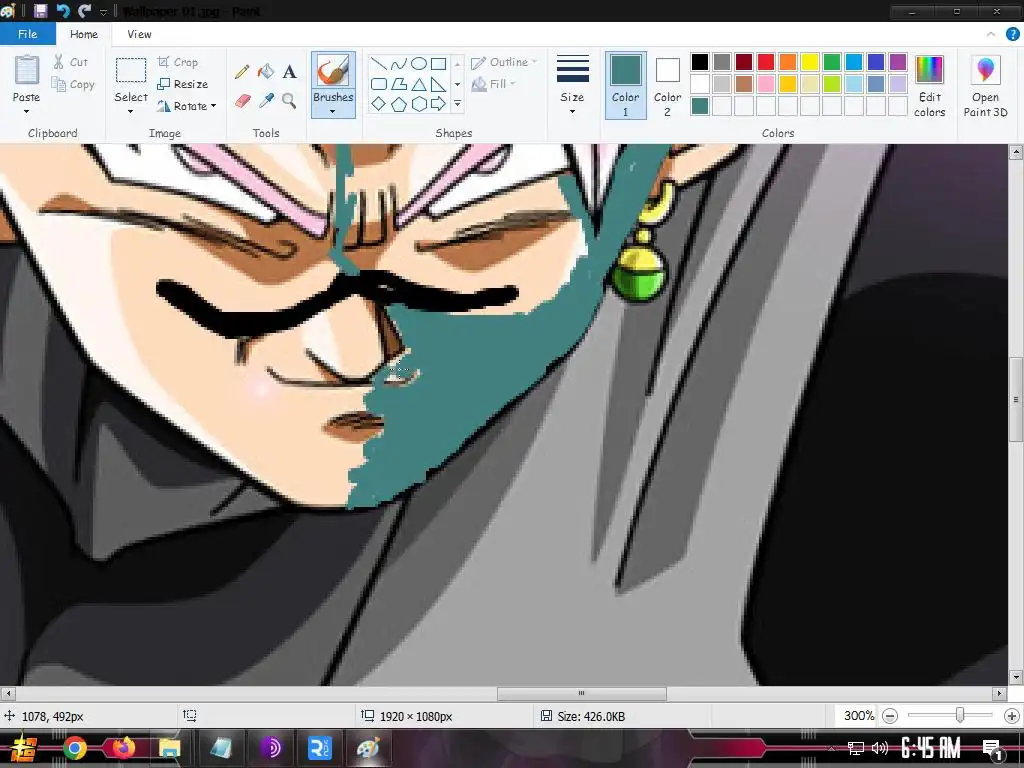Click the Copy button
The width and height of the screenshot is (1024, 768).
tap(73, 84)
